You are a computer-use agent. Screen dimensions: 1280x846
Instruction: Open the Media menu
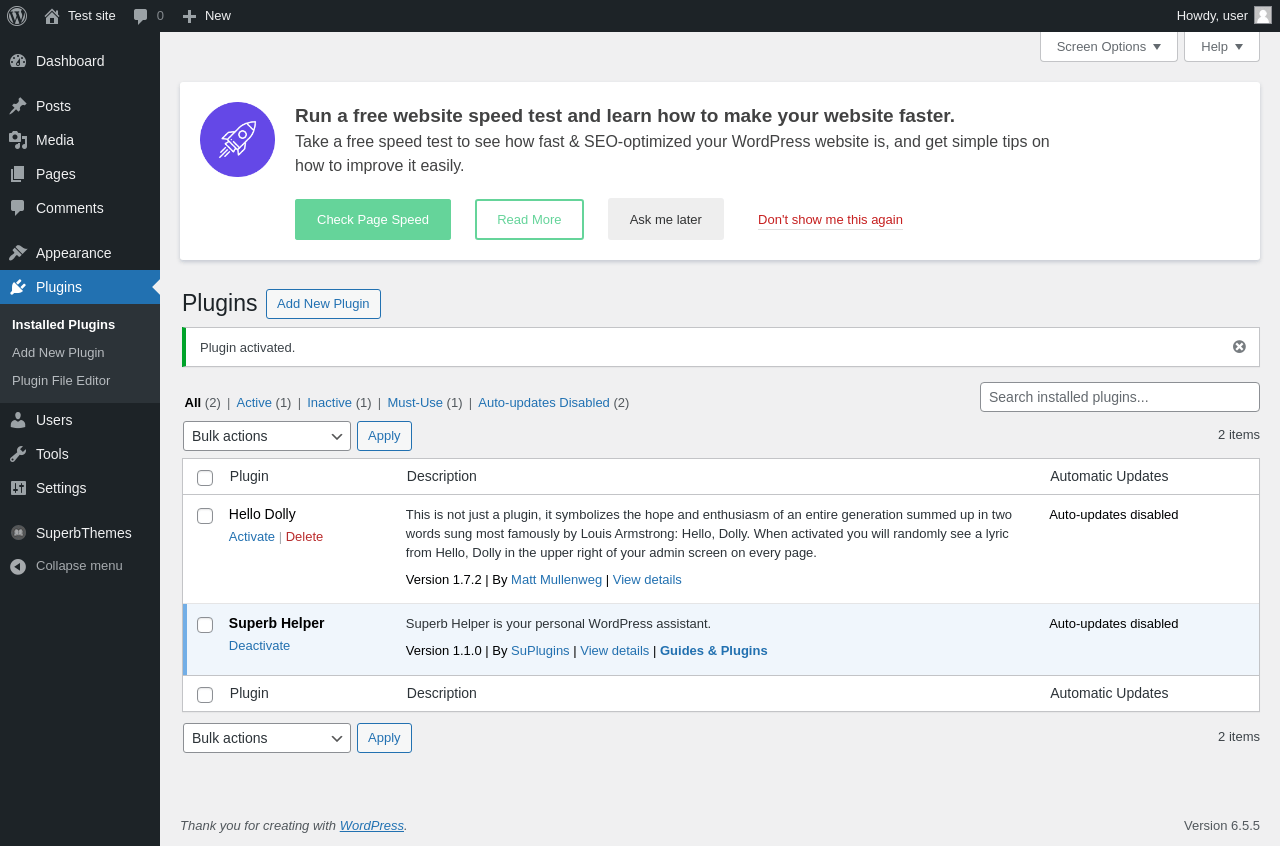point(80,140)
